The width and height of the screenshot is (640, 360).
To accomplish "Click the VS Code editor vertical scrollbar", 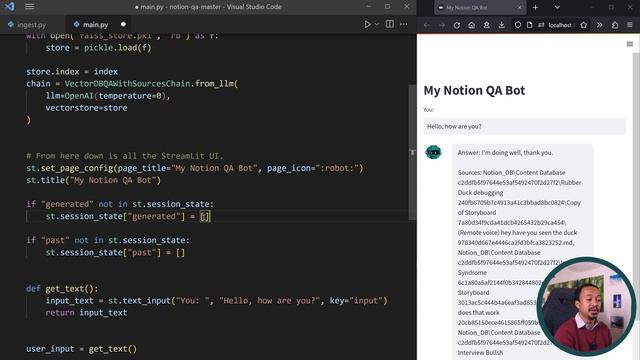I will pyautogui.click(x=412, y=152).
